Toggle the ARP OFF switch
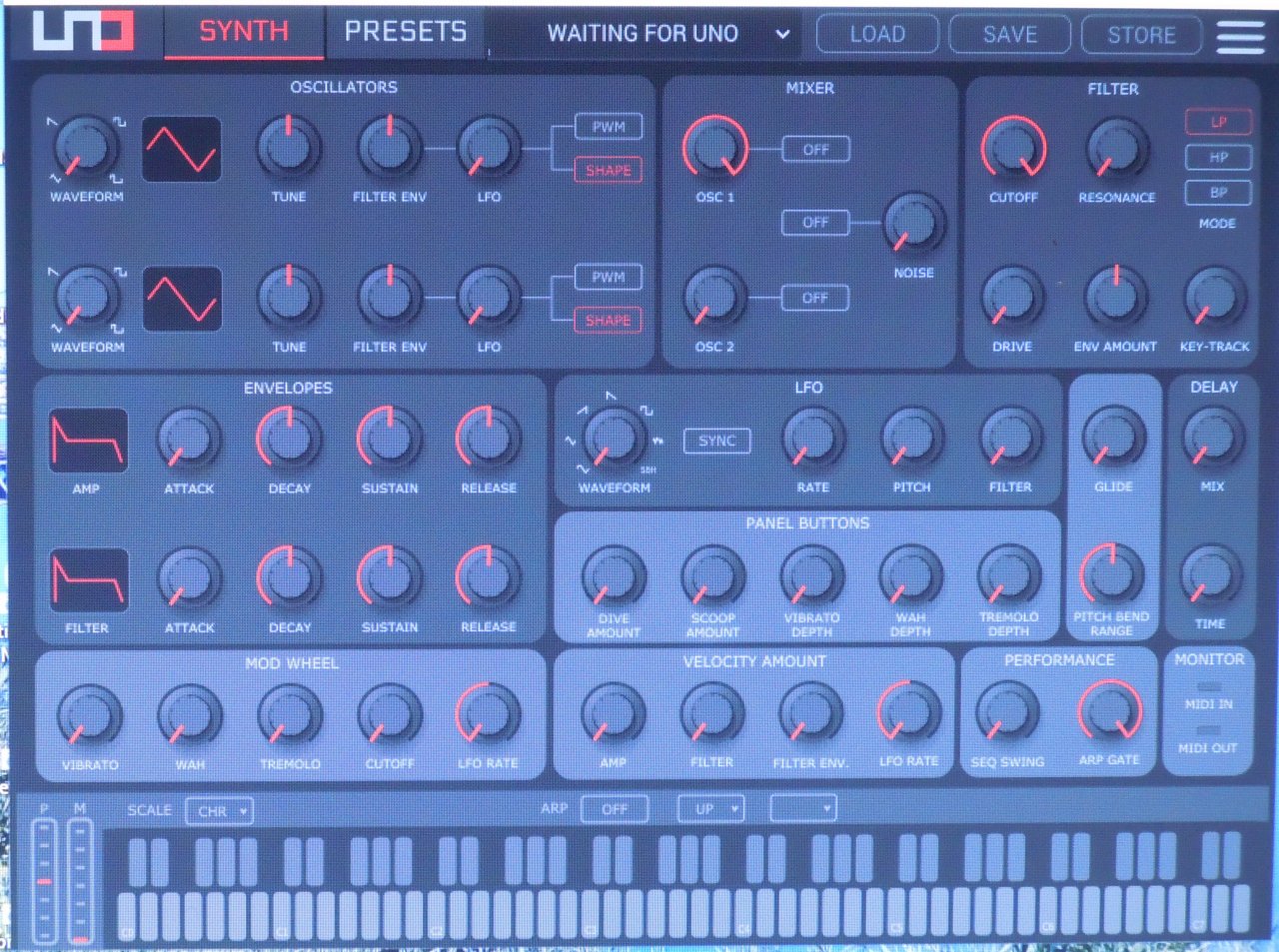Image resolution: width=1279 pixels, height=952 pixels. tap(615, 809)
